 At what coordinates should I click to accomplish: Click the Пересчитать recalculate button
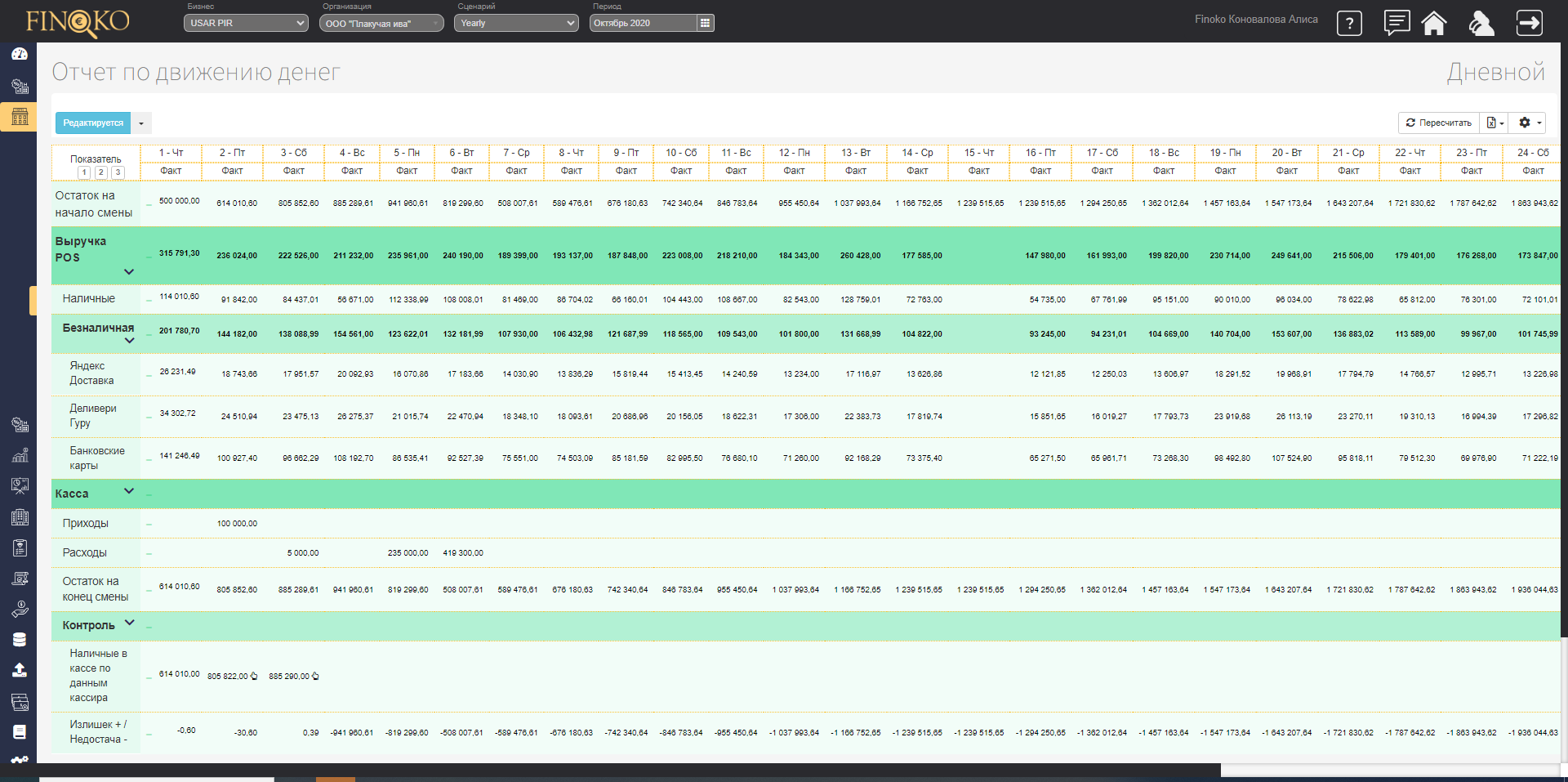click(x=1438, y=123)
